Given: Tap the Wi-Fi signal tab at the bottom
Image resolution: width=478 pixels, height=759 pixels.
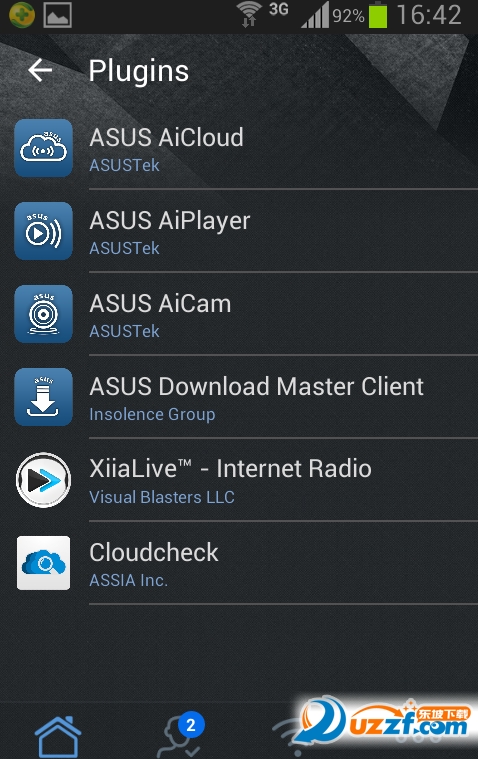Looking at the screenshot, I should (x=291, y=738).
